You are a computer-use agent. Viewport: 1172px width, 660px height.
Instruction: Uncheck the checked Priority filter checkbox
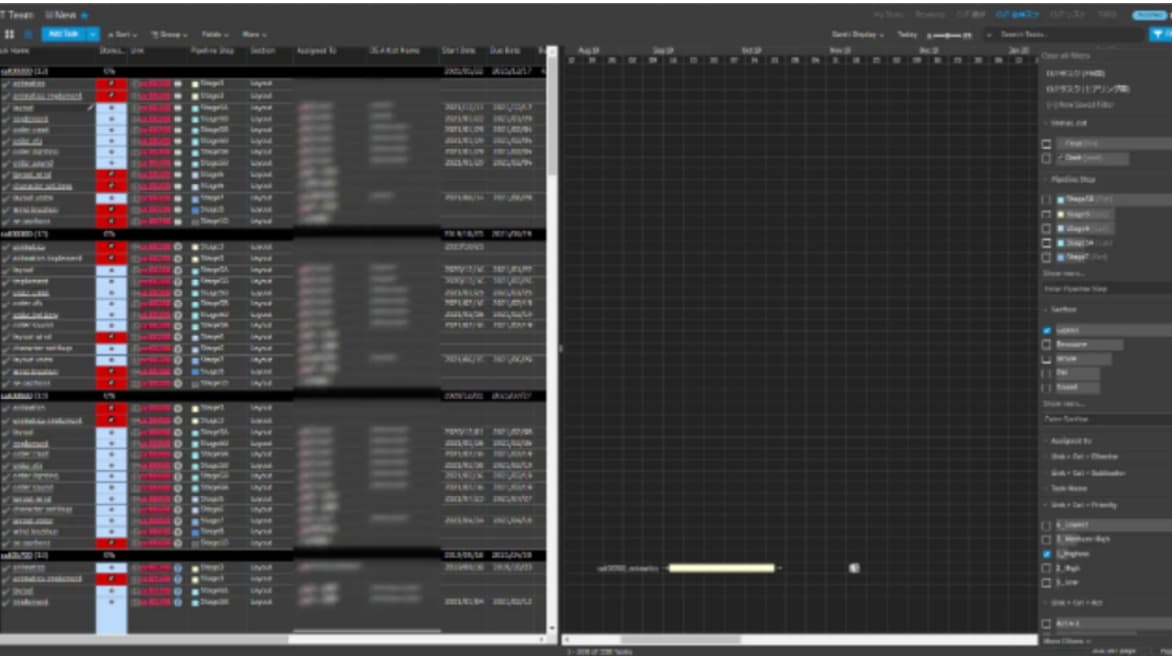(1047, 553)
